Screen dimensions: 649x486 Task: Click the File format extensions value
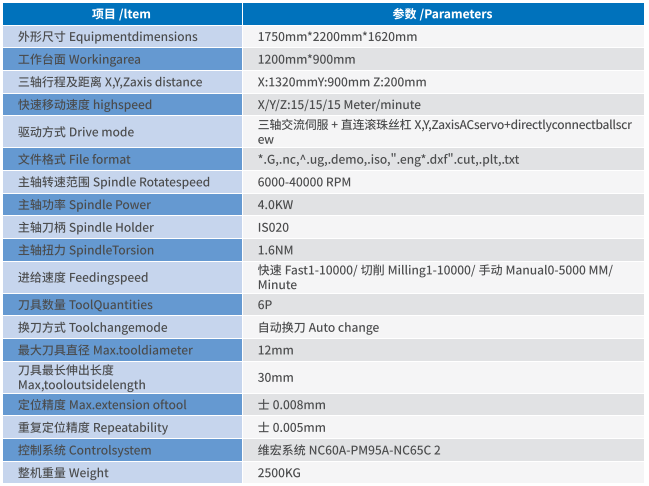click(388, 160)
